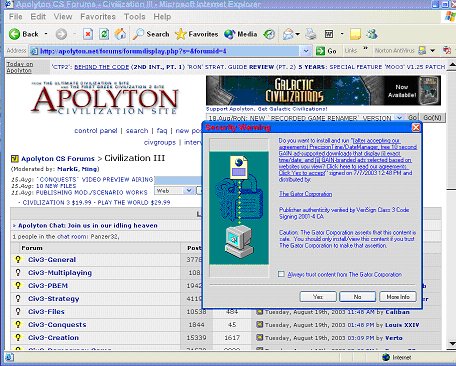Click Yes in the Security Warning dialog
Image resolution: width=456 pixels, height=366 pixels.
pos(318,297)
